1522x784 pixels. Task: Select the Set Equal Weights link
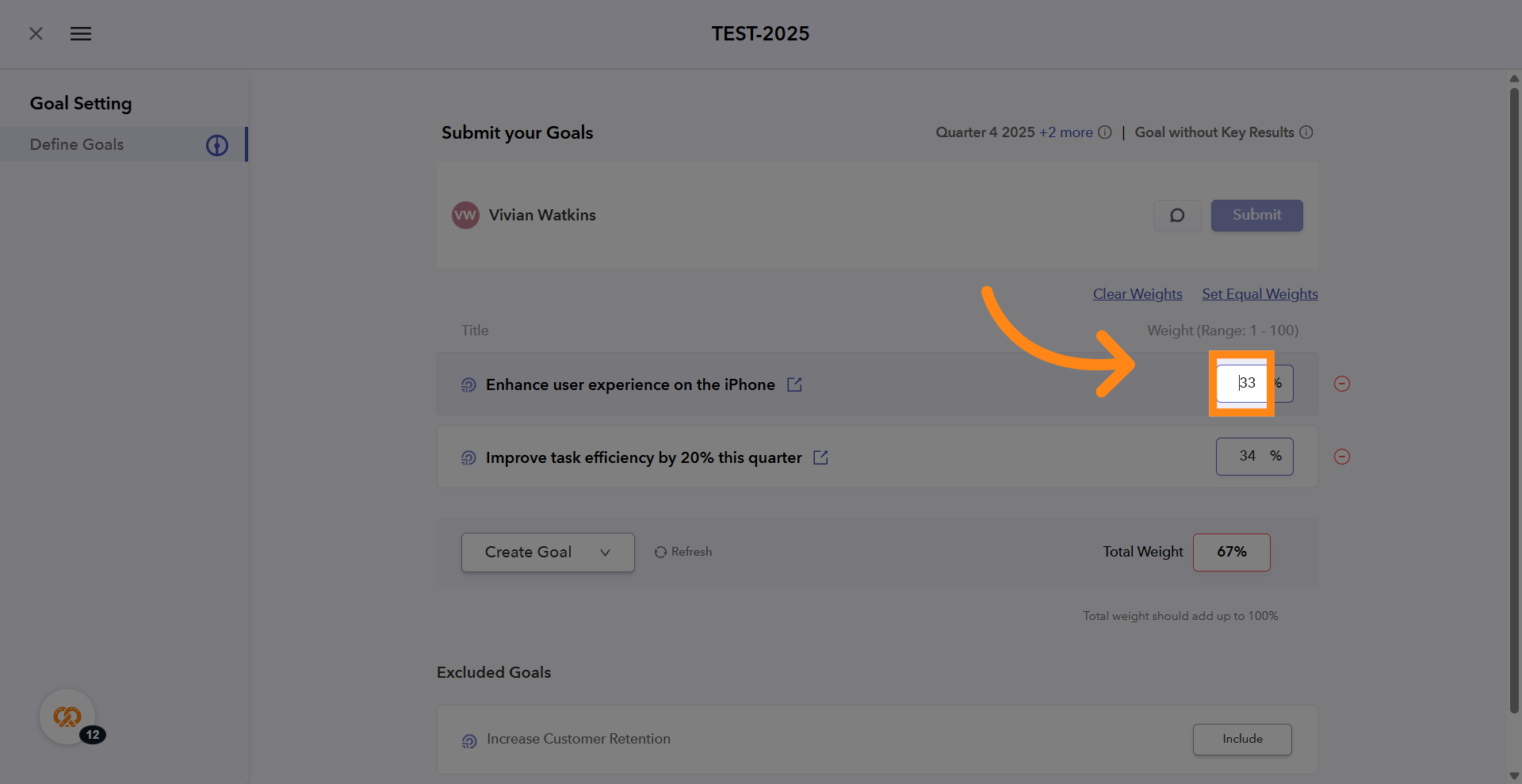[x=1260, y=293]
